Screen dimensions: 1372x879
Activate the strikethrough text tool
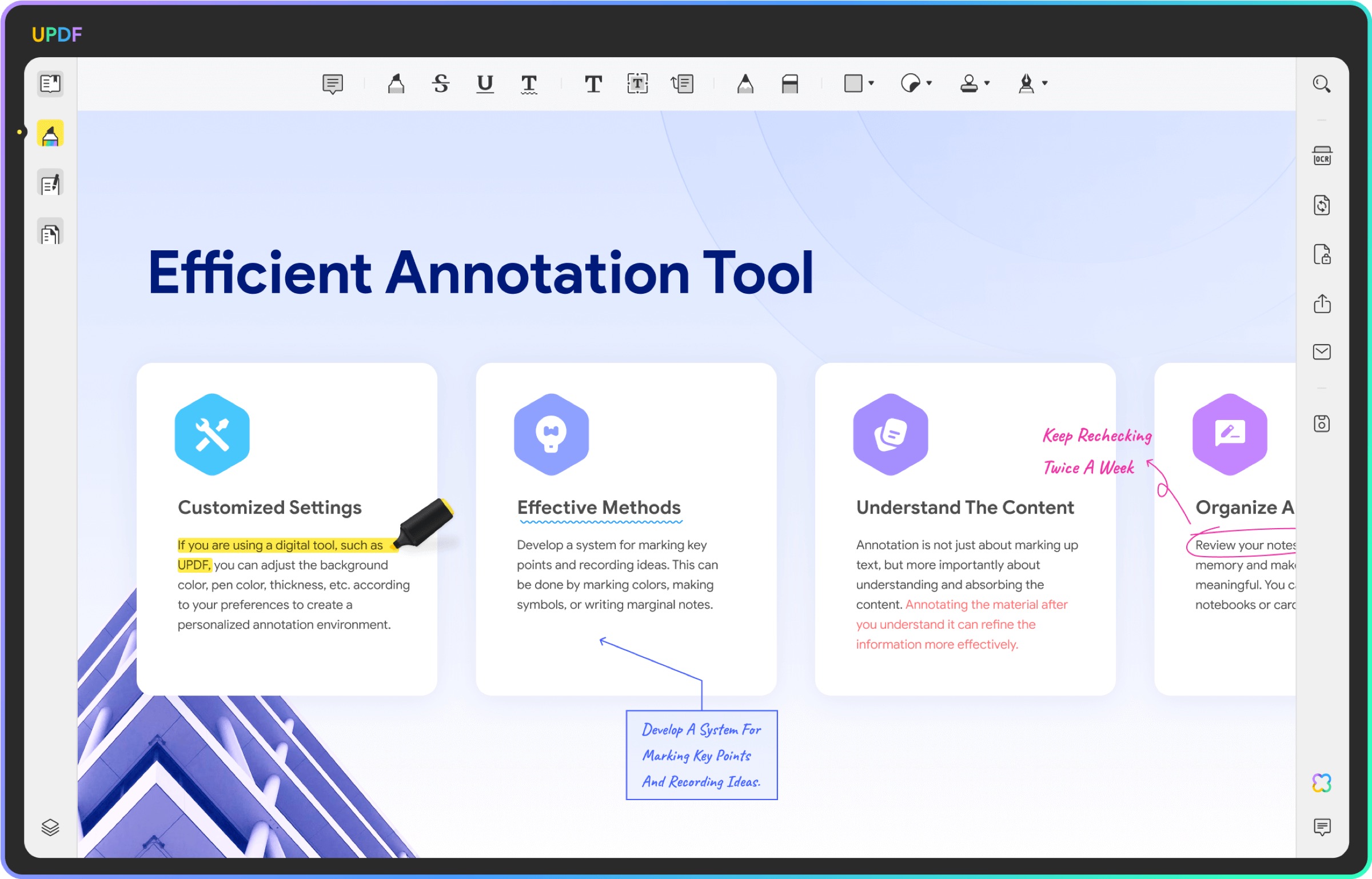[x=440, y=84]
